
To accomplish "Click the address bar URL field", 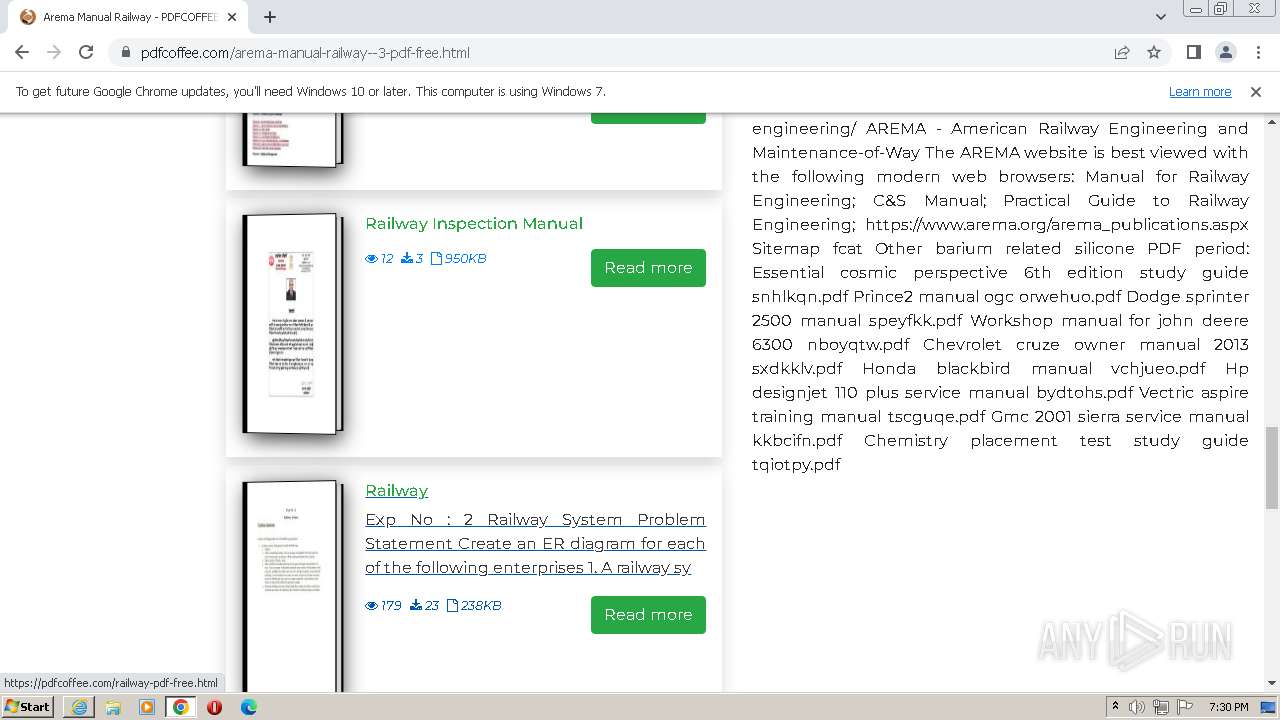I will click(610, 53).
